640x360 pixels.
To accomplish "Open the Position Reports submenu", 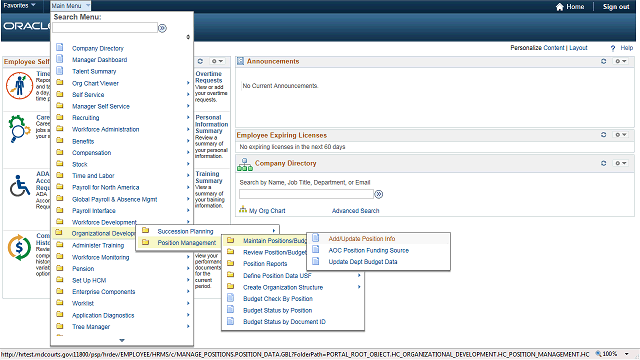I will point(265,264).
